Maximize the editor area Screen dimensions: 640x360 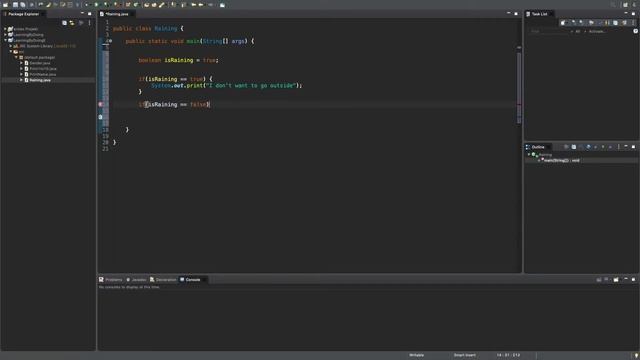coord(516,14)
